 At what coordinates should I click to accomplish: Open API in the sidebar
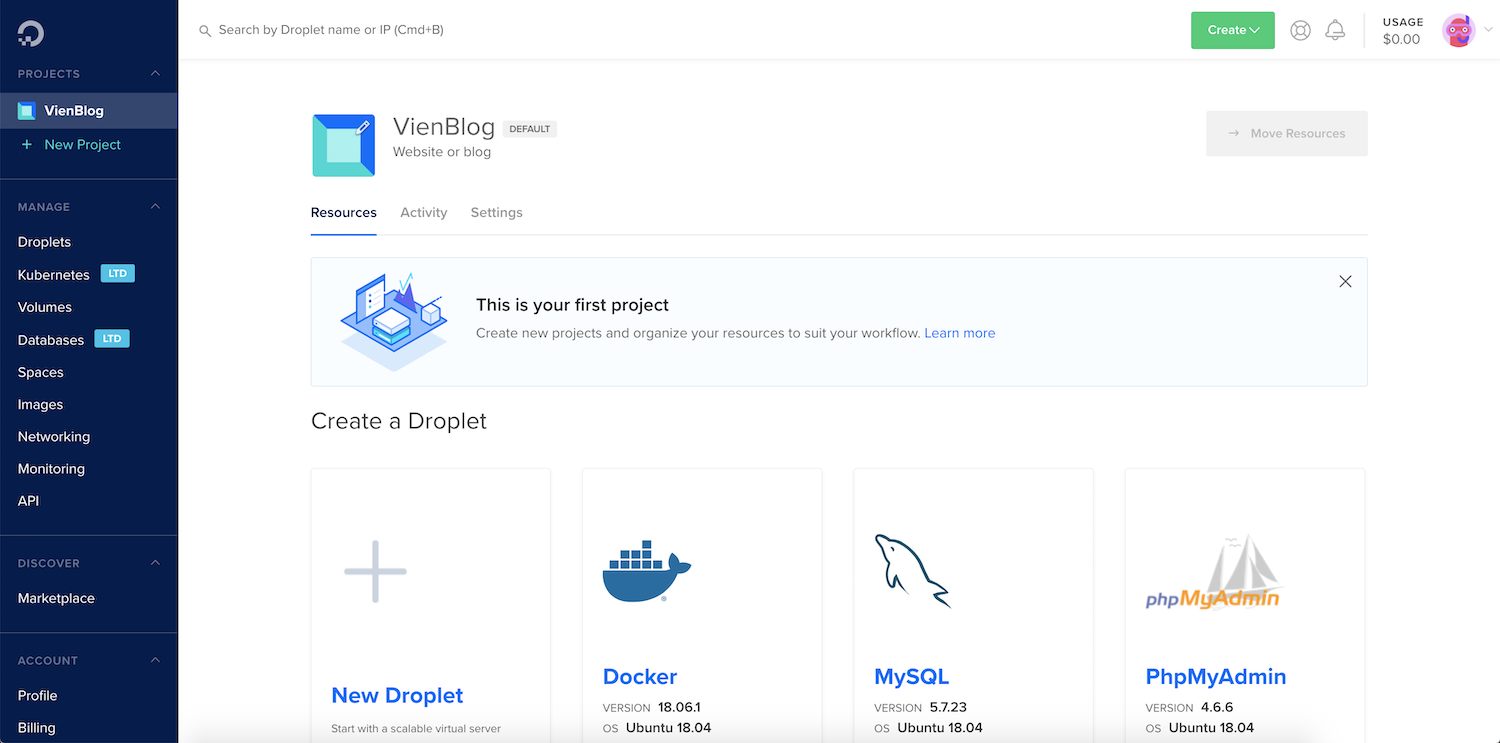coord(28,501)
